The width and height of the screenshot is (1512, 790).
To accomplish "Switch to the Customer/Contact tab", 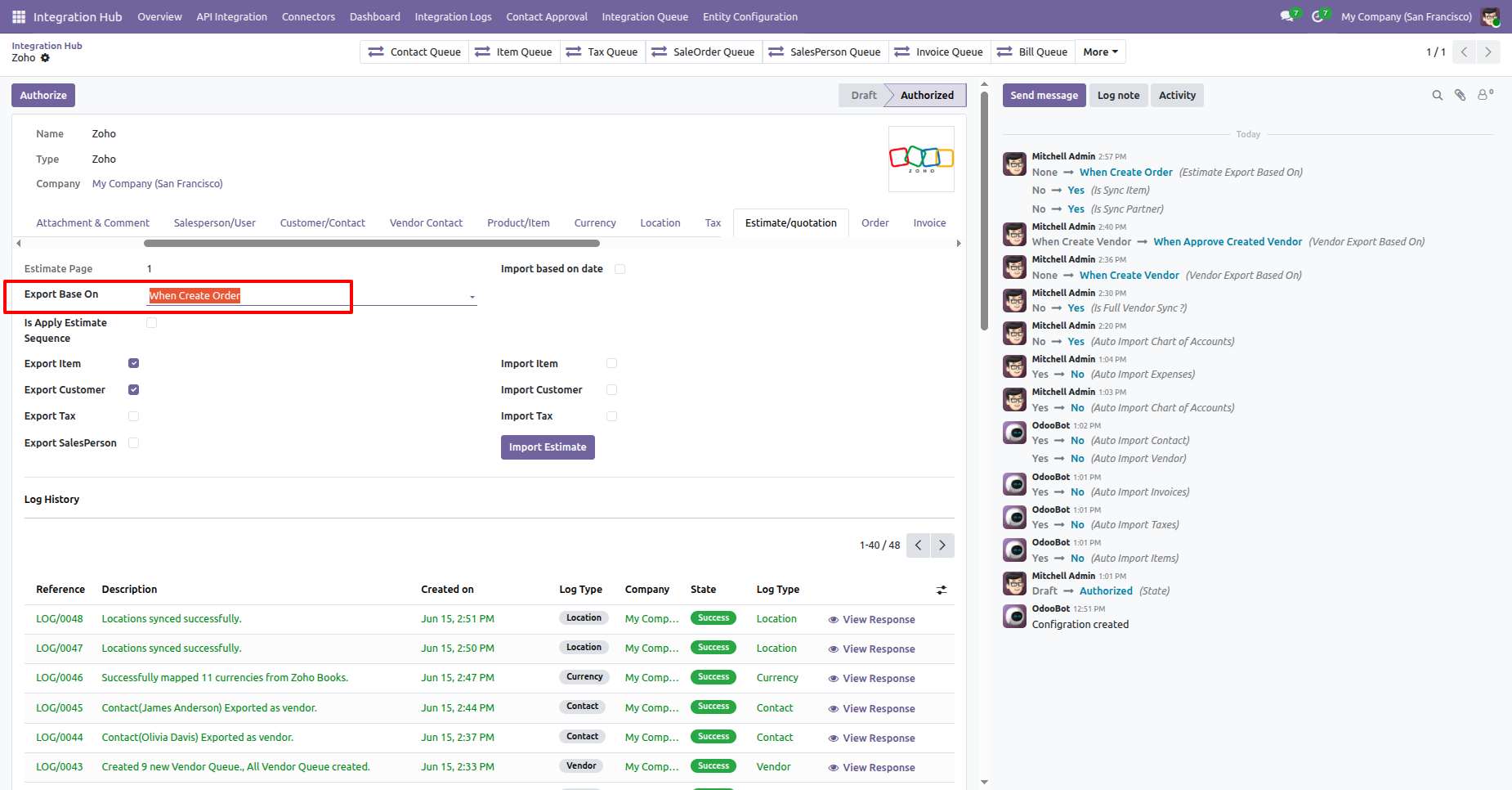I will (323, 222).
